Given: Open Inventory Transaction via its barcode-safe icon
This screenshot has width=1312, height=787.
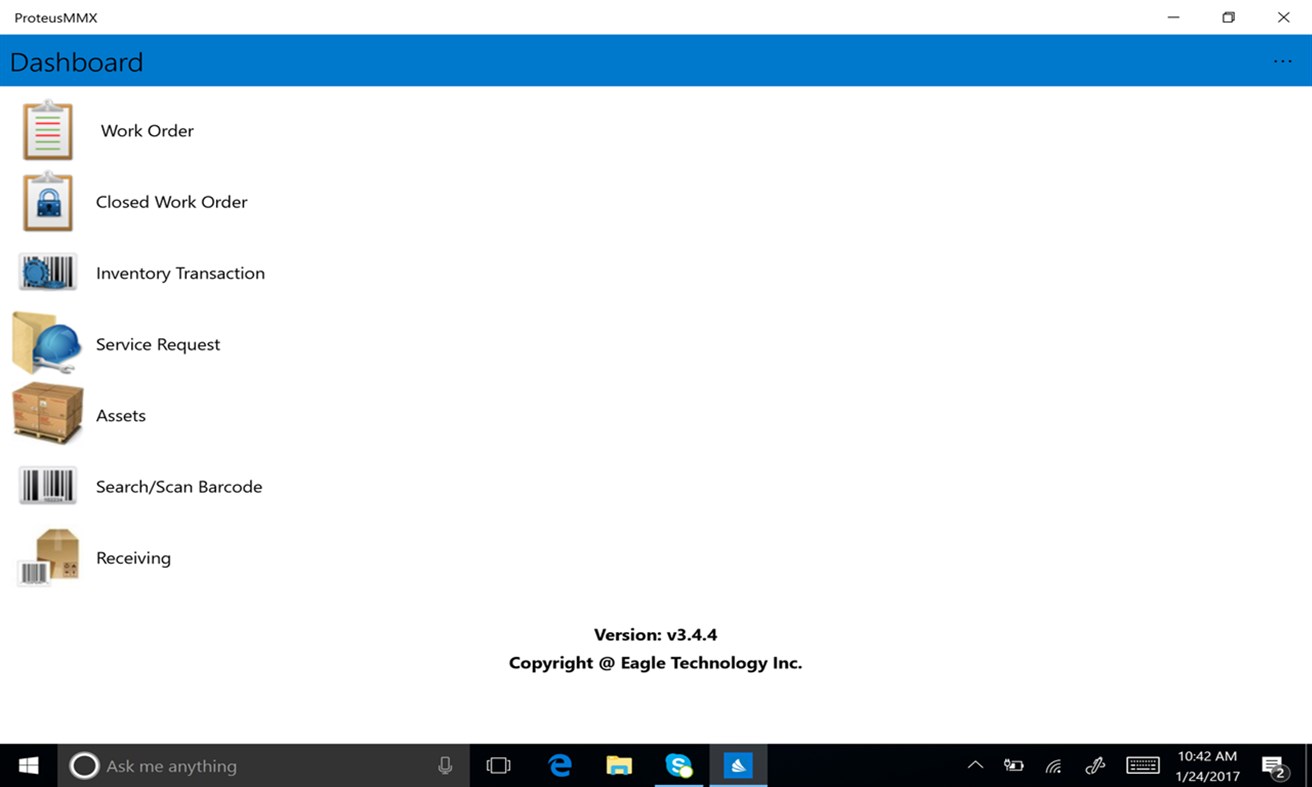Looking at the screenshot, I should [x=47, y=272].
